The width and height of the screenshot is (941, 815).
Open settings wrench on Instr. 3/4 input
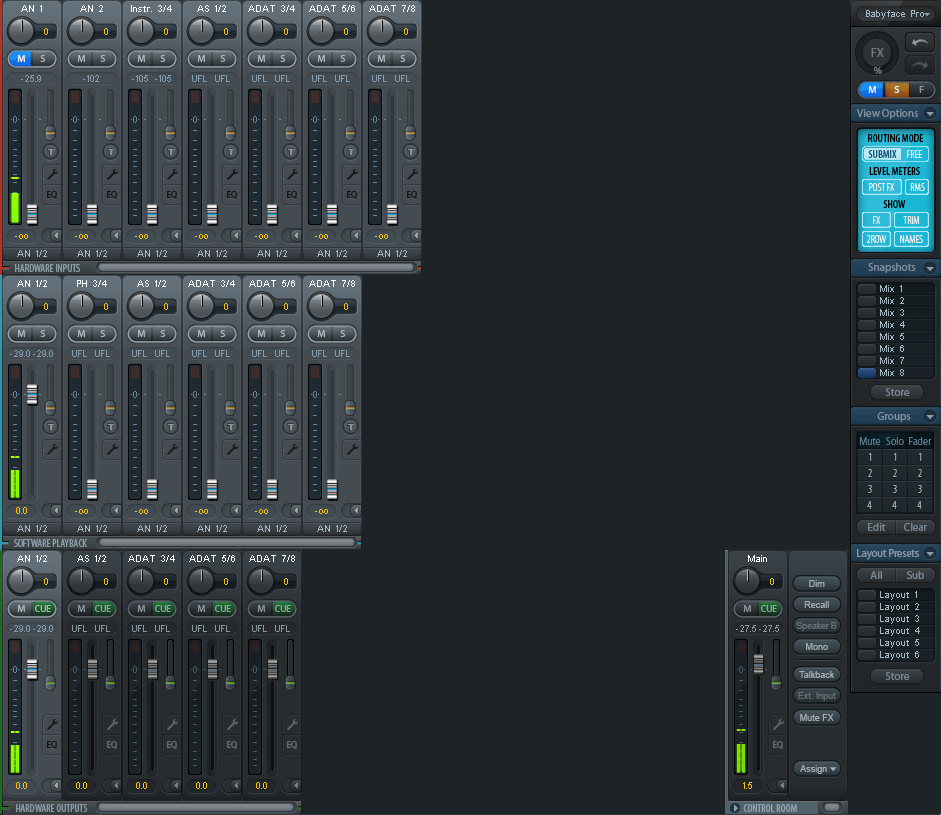pos(172,175)
